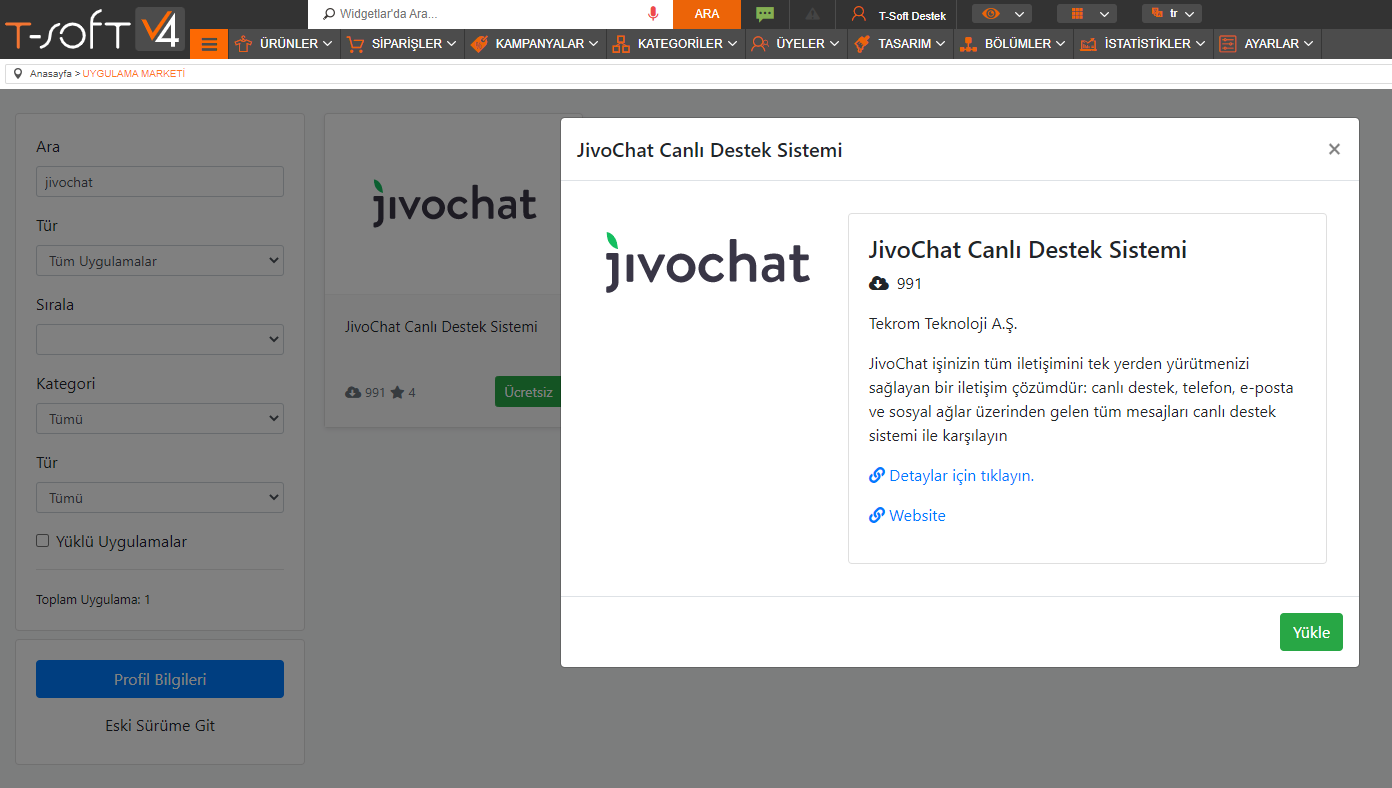The image size is (1392, 788).
Task: Click the UYGULAMA MARKETİ breadcrumb
Action: click(x=134, y=74)
